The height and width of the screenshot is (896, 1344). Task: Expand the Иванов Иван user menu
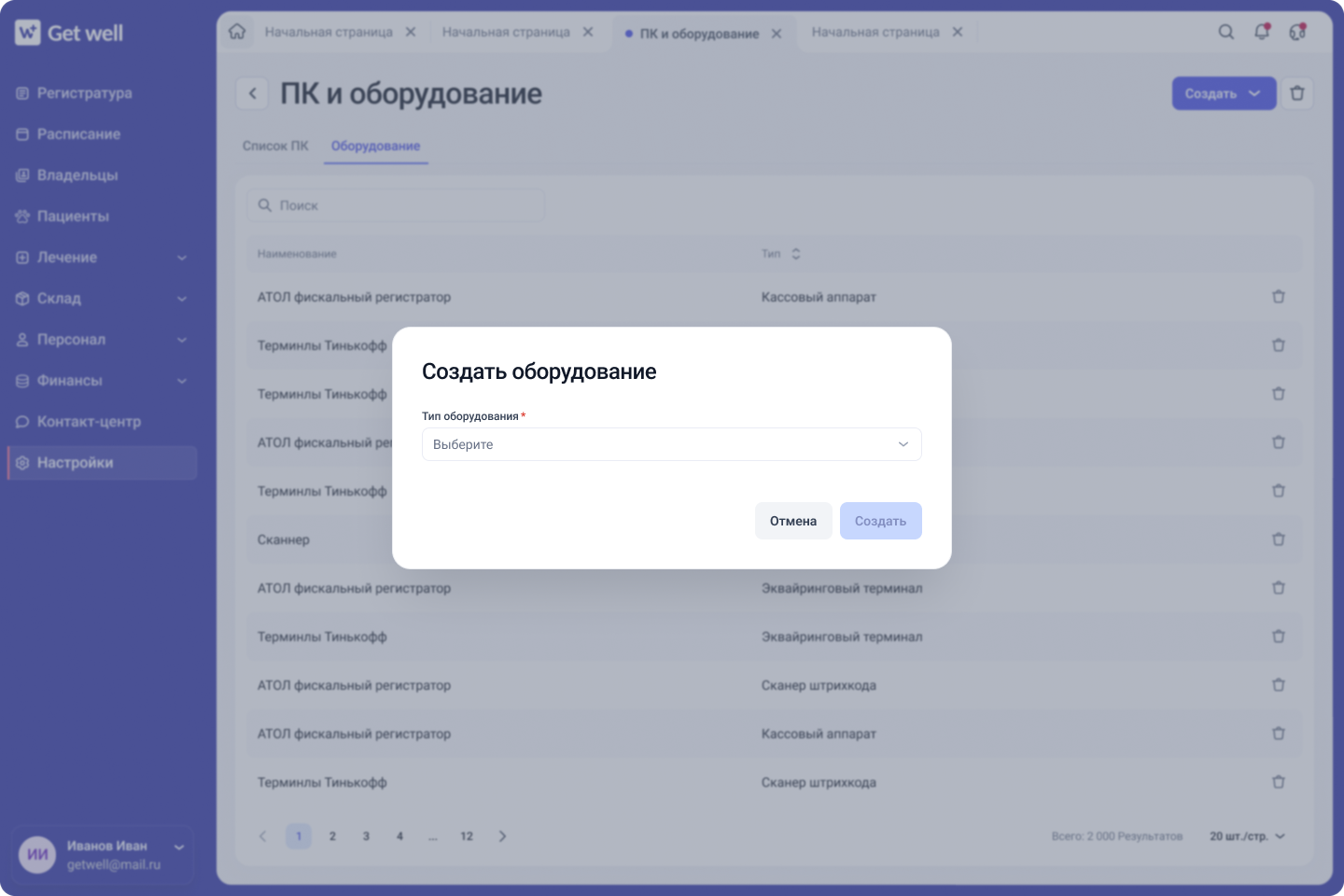tap(179, 847)
